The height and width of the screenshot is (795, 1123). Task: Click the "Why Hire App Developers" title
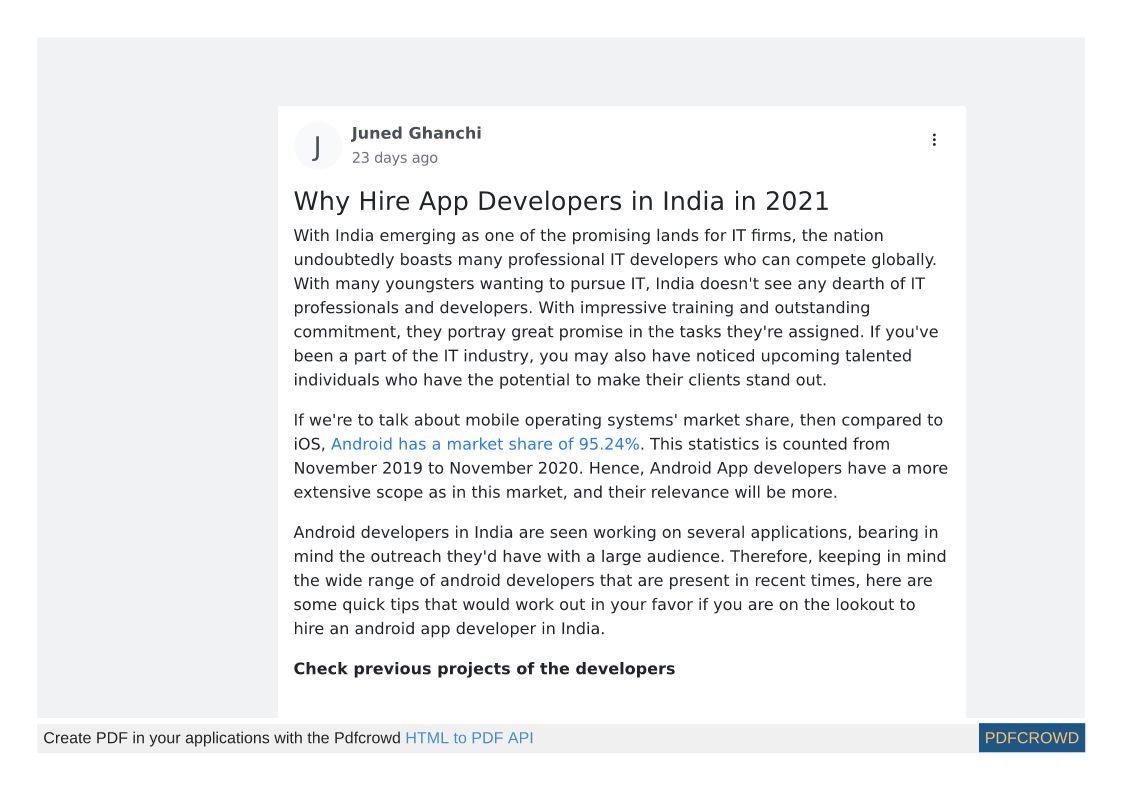click(x=561, y=201)
